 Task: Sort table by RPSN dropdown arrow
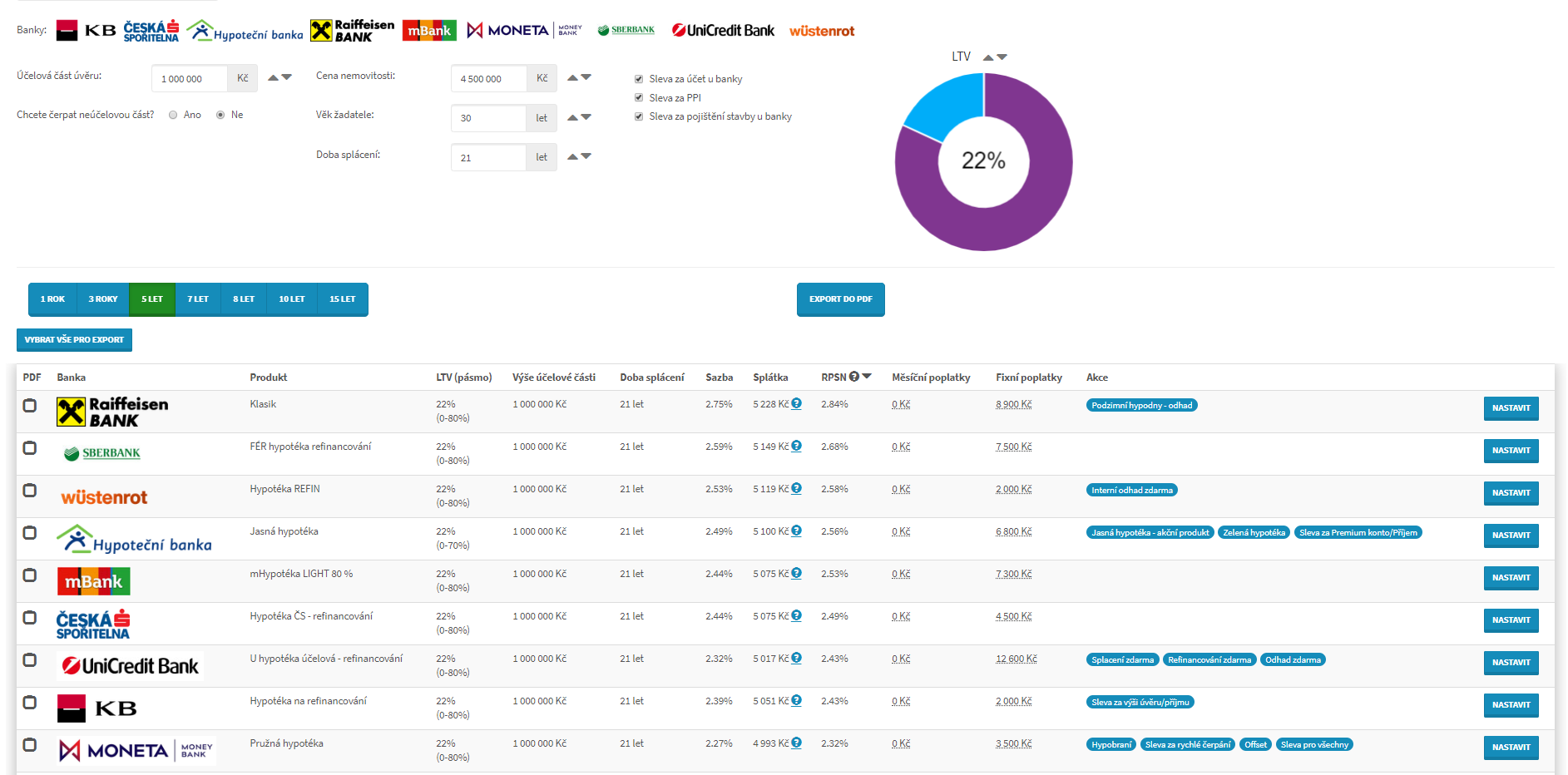click(x=867, y=377)
